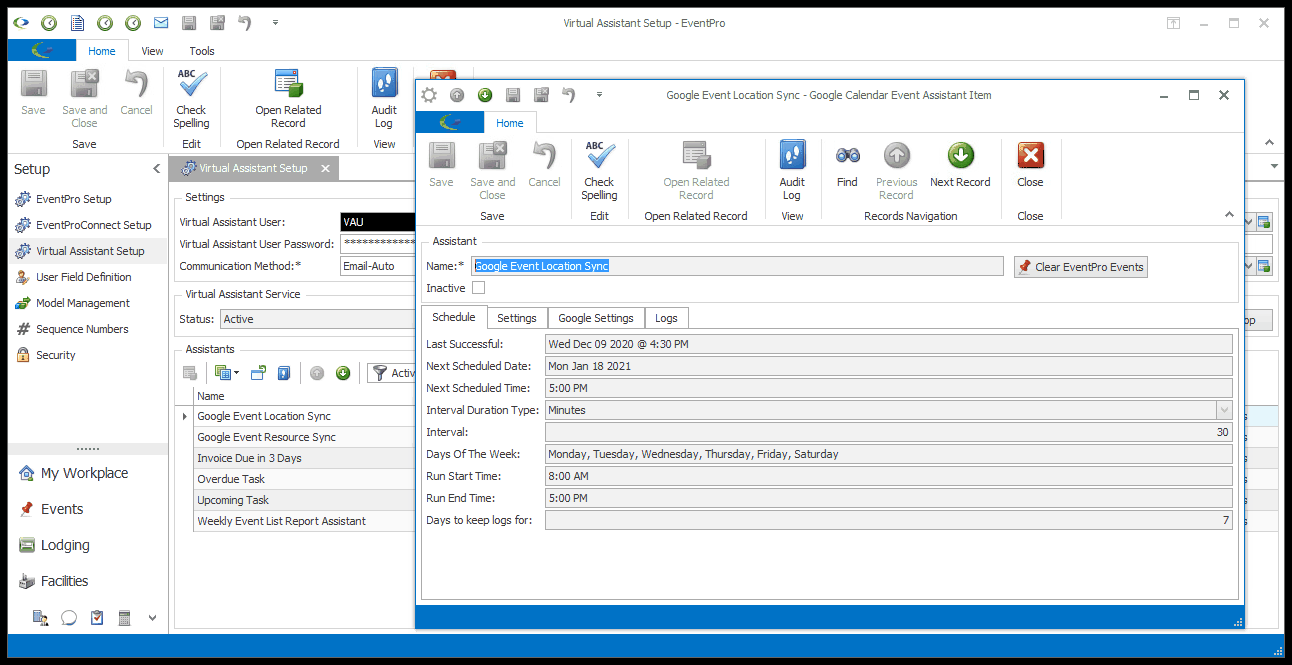Click Check Spelling in main window ribbon
This screenshot has width=1292, height=665.
(191, 99)
